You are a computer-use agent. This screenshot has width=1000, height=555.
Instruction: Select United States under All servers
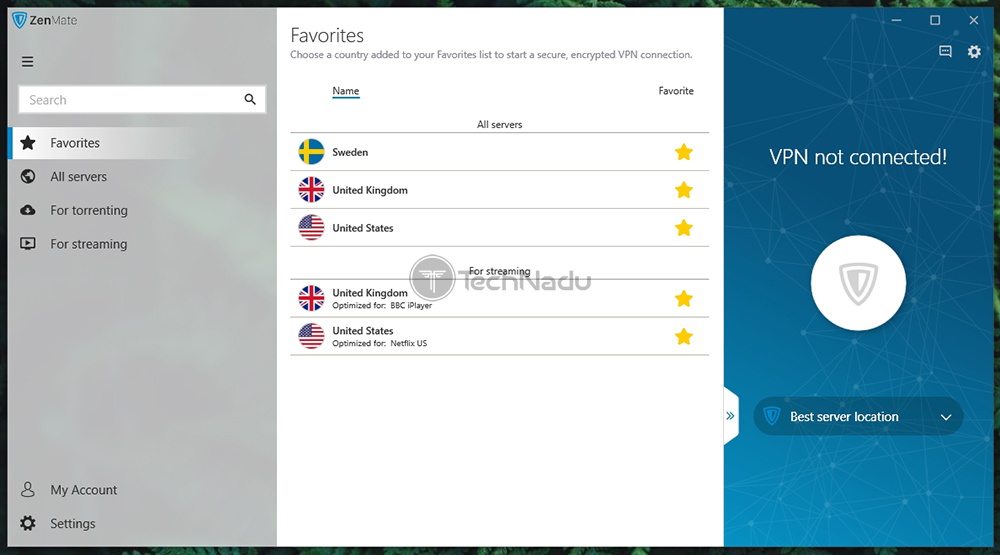[x=499, y=228]
